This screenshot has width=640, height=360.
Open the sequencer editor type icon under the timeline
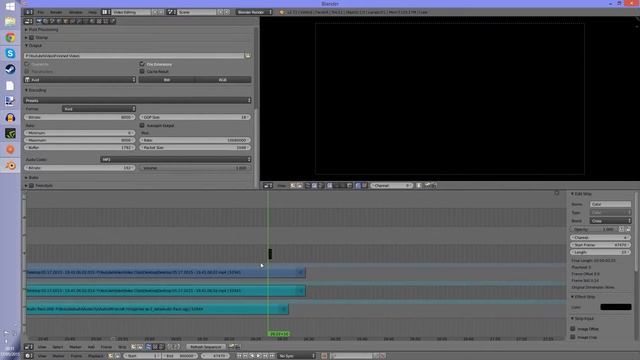click(28, 347)
